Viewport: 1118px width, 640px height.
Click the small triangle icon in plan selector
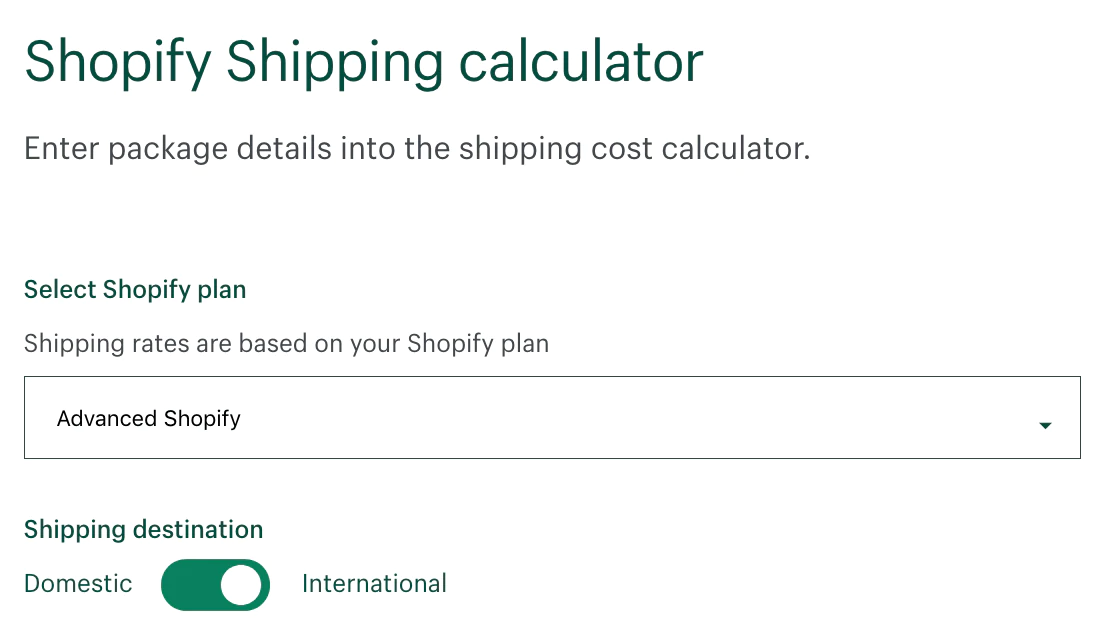tap(1045, 426)
